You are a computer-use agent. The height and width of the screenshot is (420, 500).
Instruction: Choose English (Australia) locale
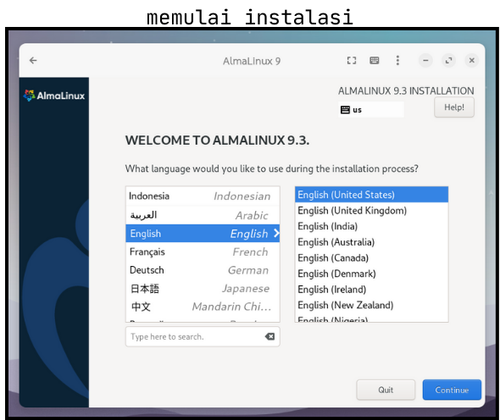(371, 242)
